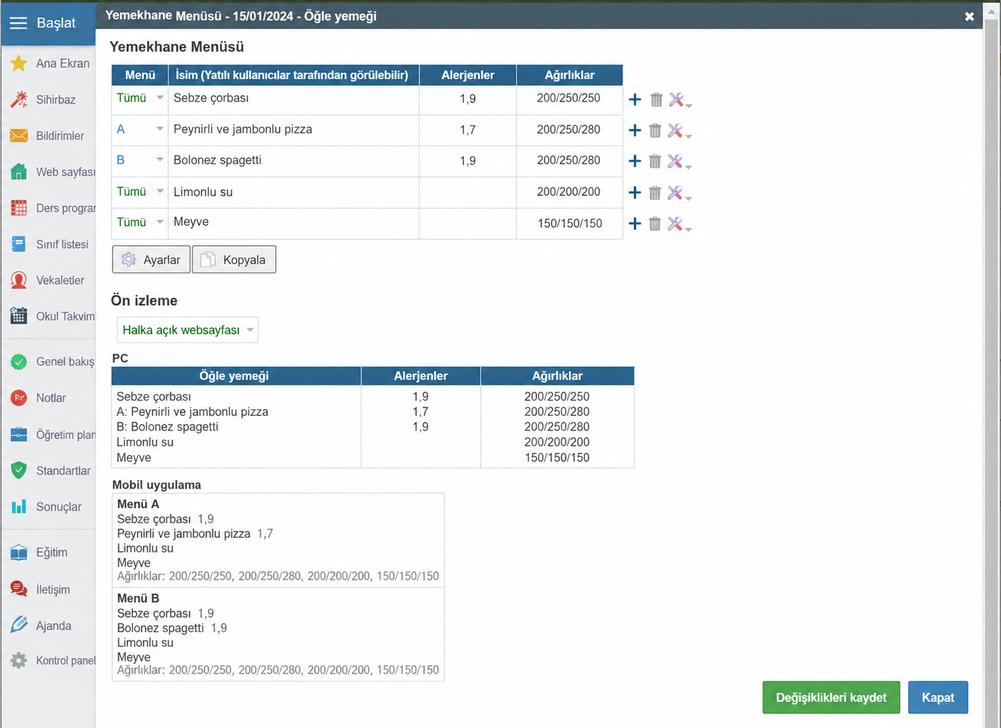Add a row after Sebze çorbası

click(x=635, y=100)
